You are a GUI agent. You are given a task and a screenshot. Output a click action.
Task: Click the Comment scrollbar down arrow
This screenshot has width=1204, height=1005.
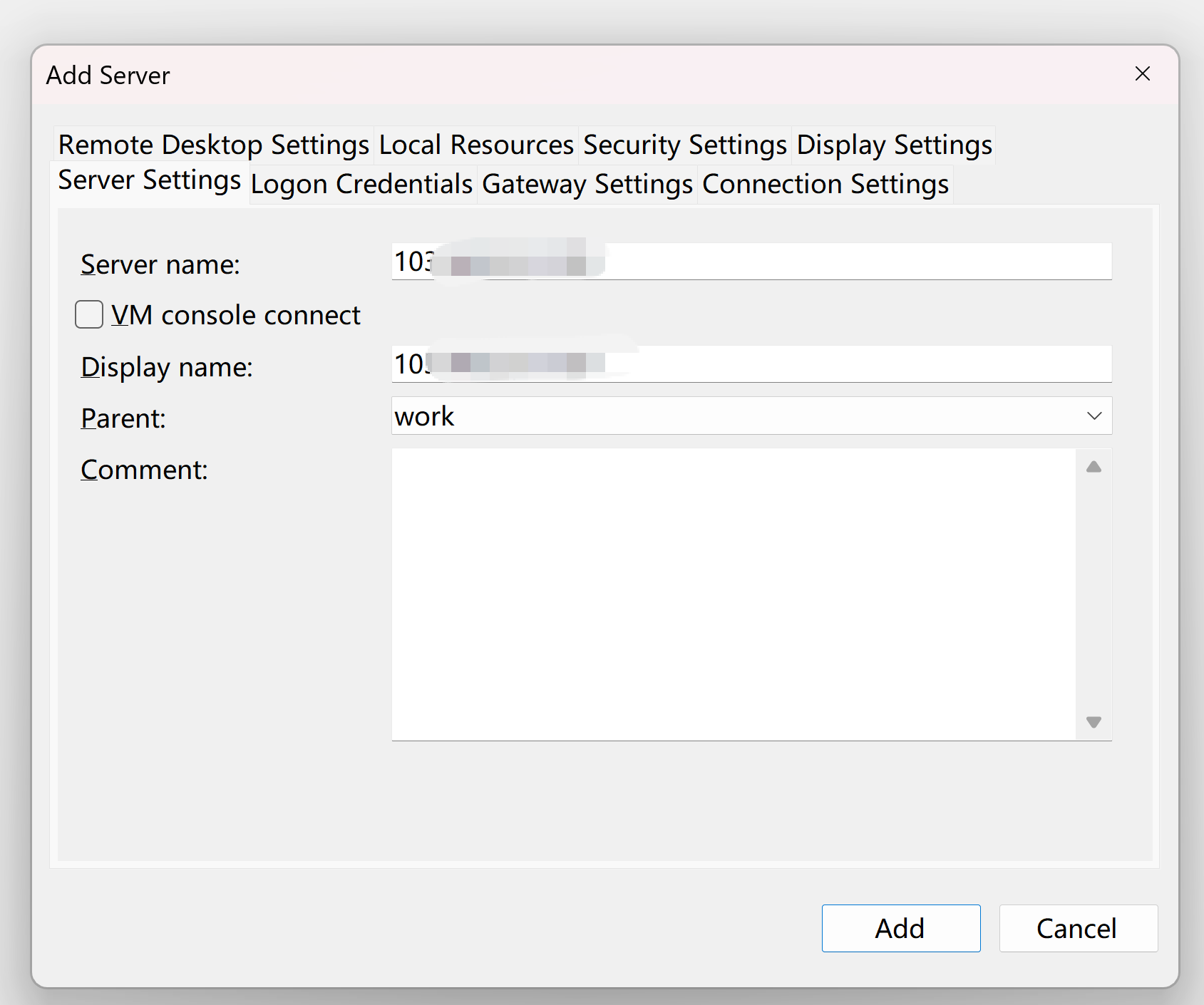coord(1094,722)
